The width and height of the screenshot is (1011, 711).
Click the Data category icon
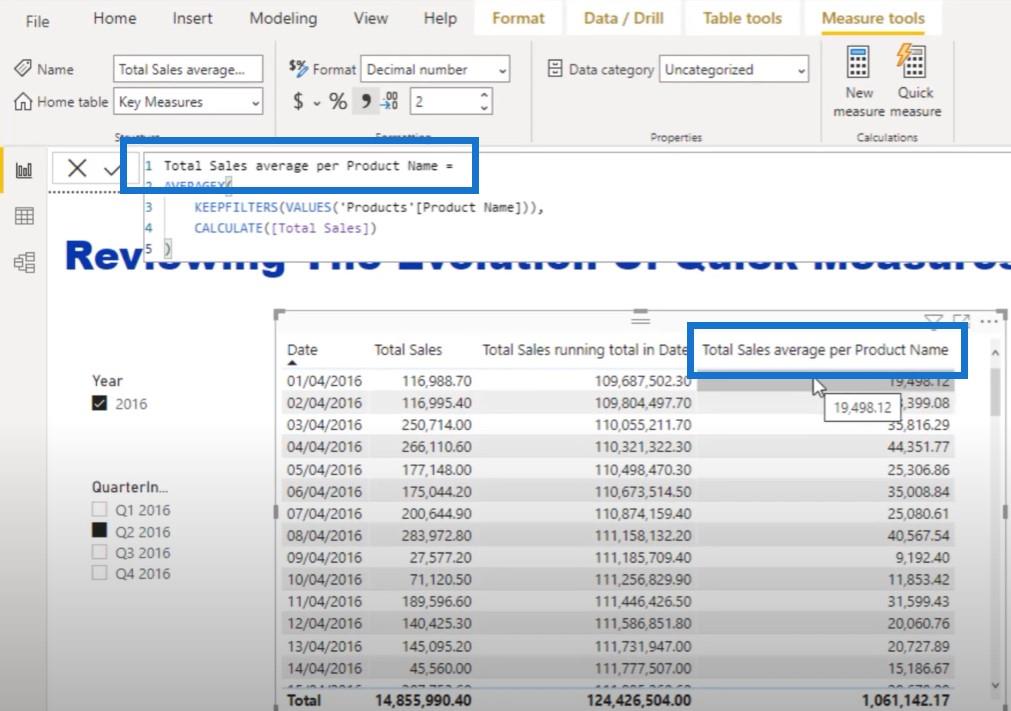point(555,68)
